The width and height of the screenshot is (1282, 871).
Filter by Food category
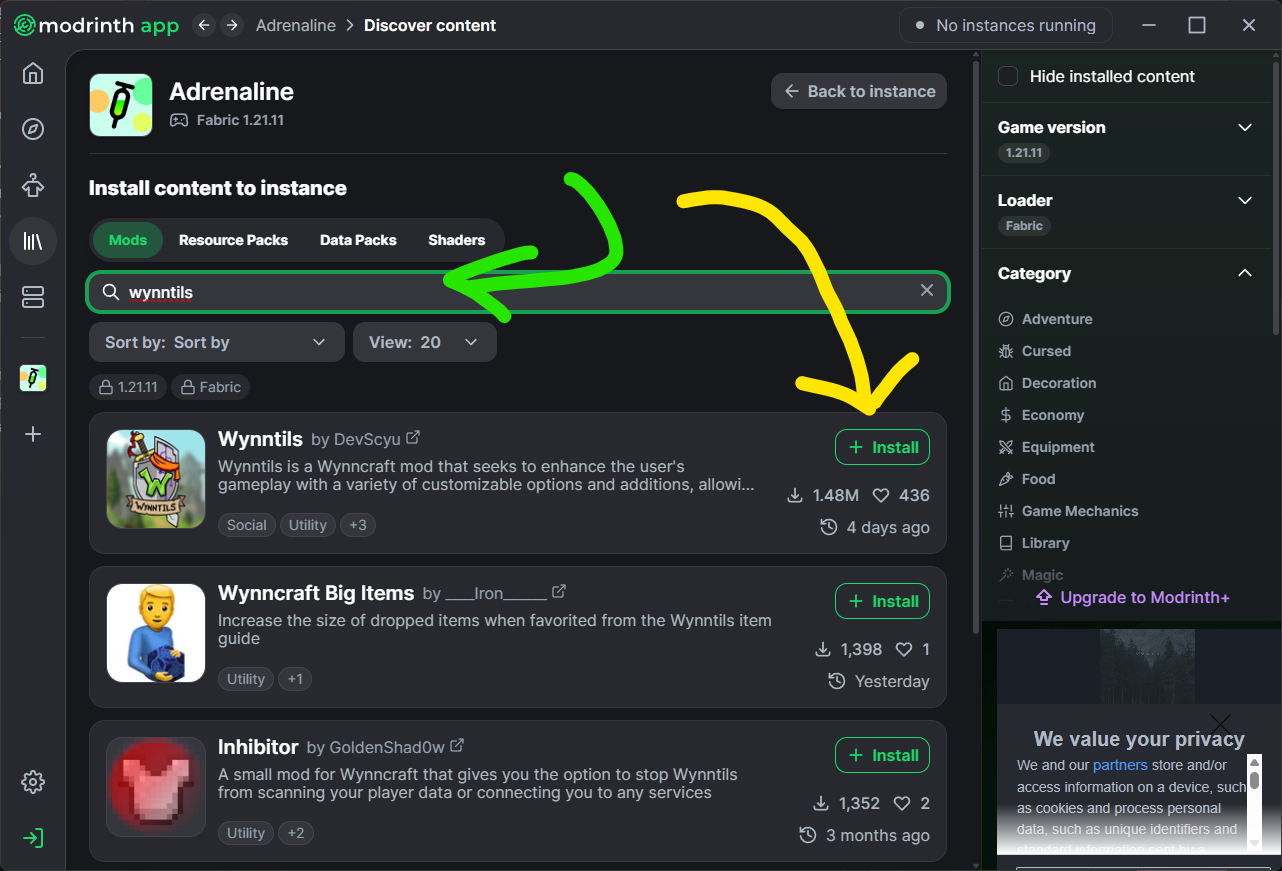click(1027, 479)
